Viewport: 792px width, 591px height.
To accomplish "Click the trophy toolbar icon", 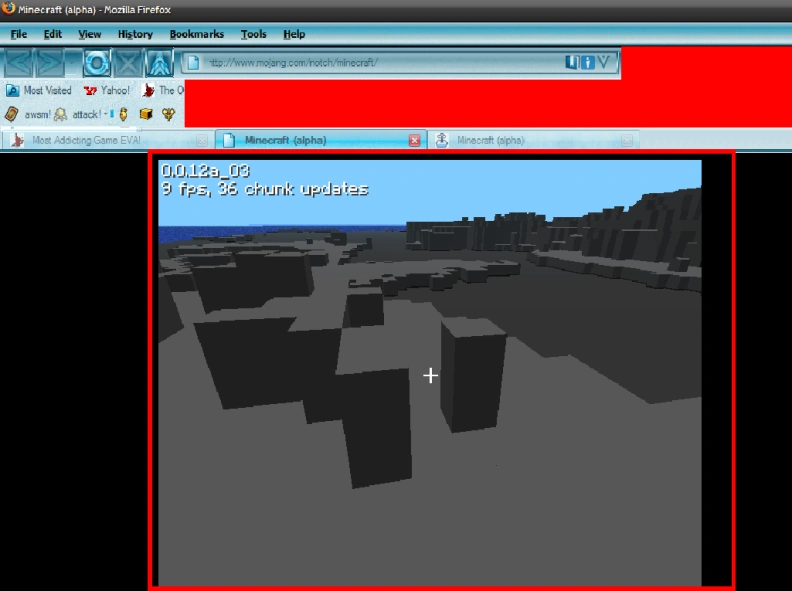I will [x=169, y=114].
